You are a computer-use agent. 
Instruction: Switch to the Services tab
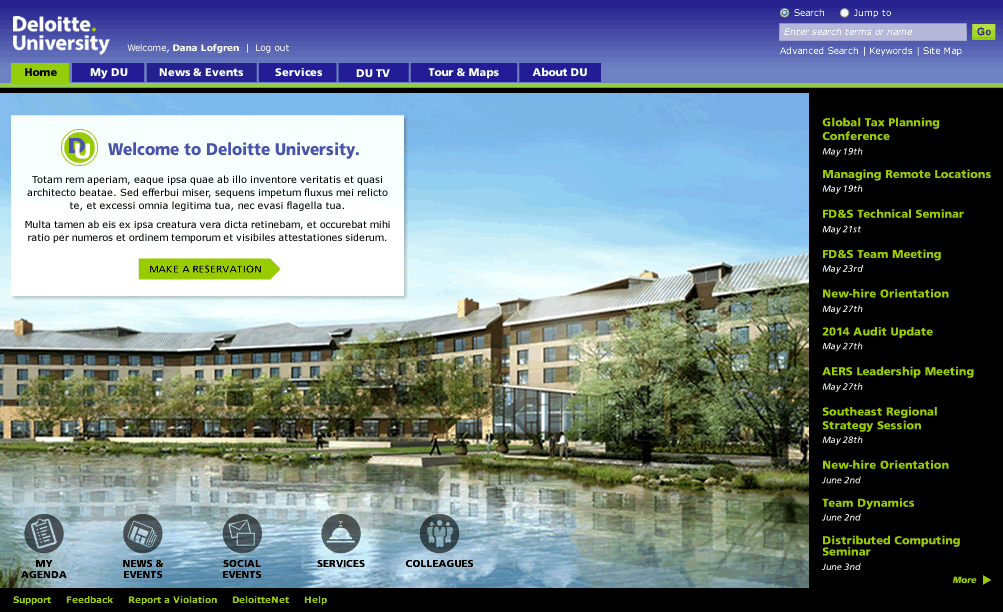coord(298,73)
